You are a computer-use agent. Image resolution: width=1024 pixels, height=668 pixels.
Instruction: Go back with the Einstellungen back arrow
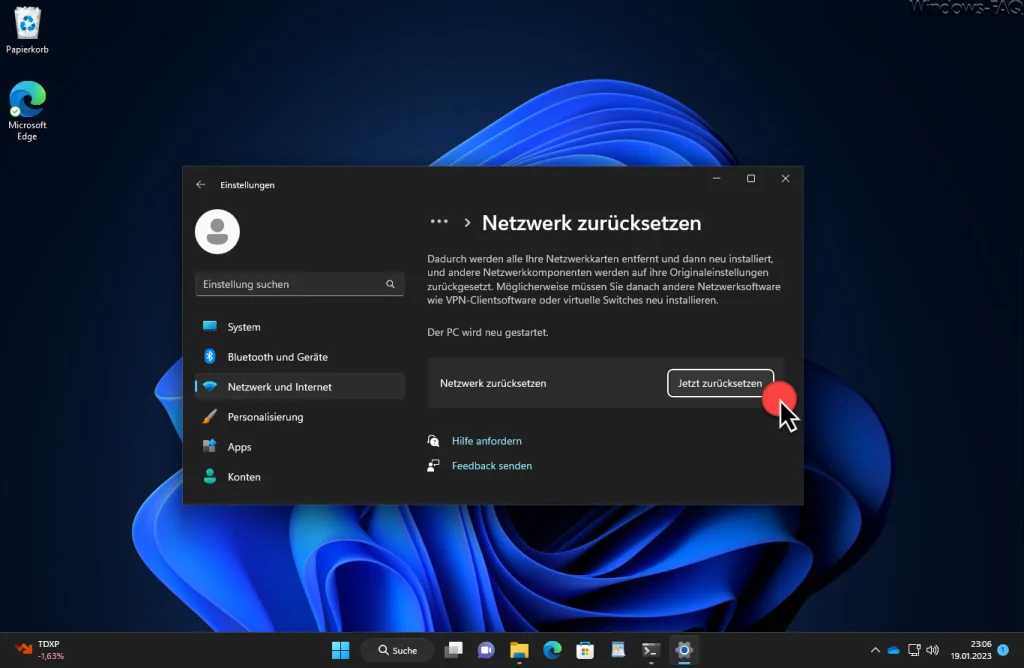point(200,185)
